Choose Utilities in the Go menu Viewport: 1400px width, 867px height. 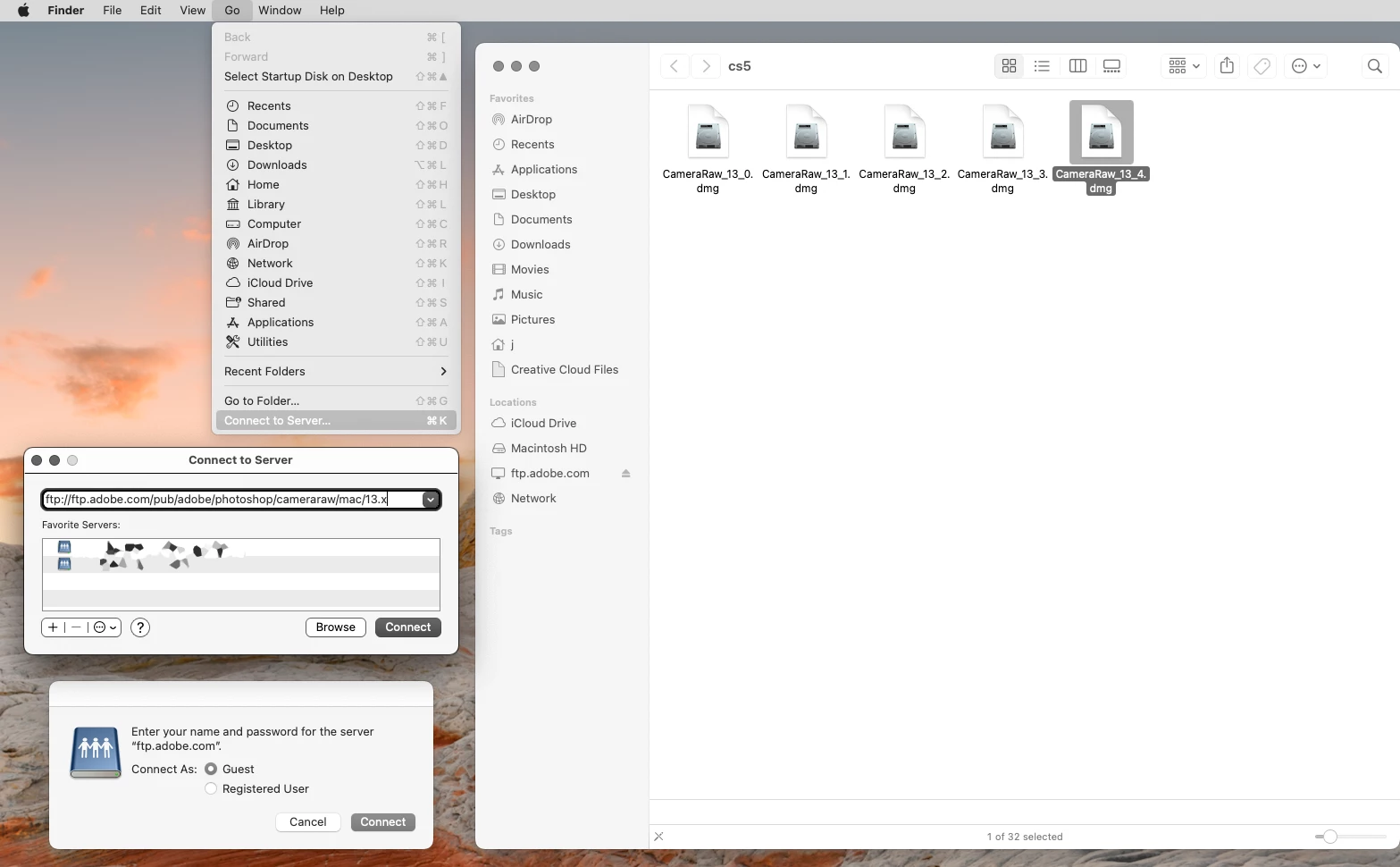click(x=336, y=342)
